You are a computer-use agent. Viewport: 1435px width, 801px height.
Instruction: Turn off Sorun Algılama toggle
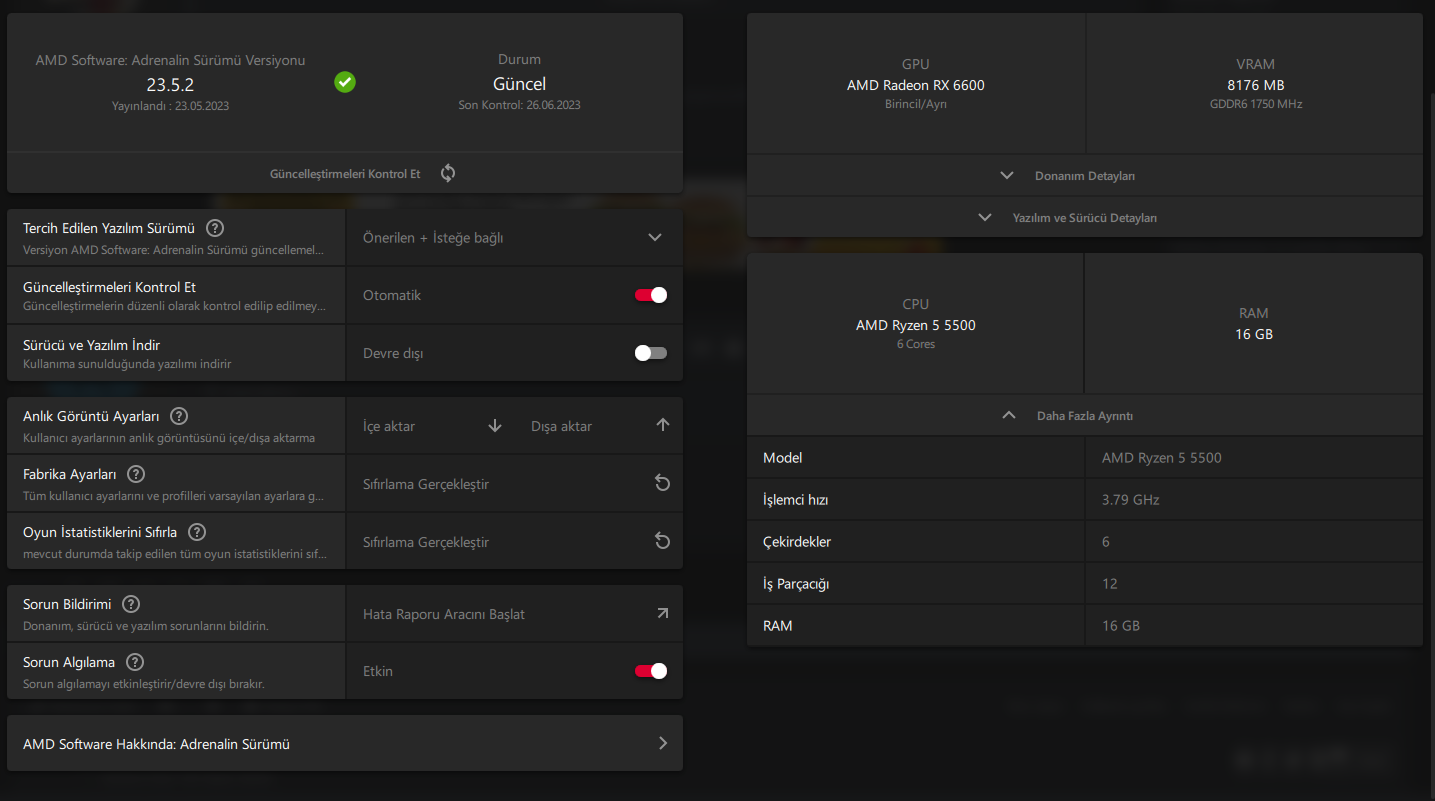(651, 671)
